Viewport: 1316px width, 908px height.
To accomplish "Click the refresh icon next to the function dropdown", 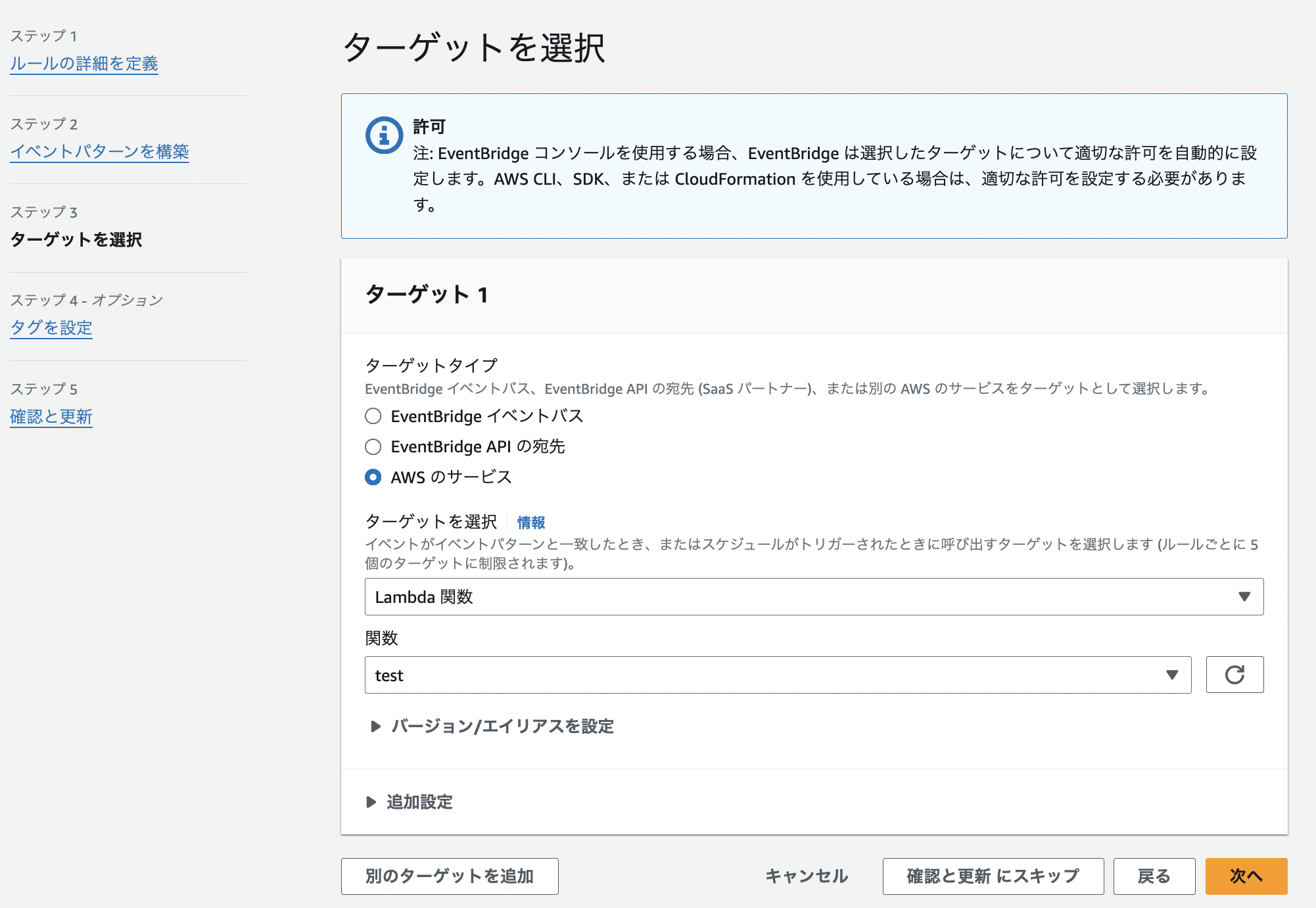I will (1234, 674).
